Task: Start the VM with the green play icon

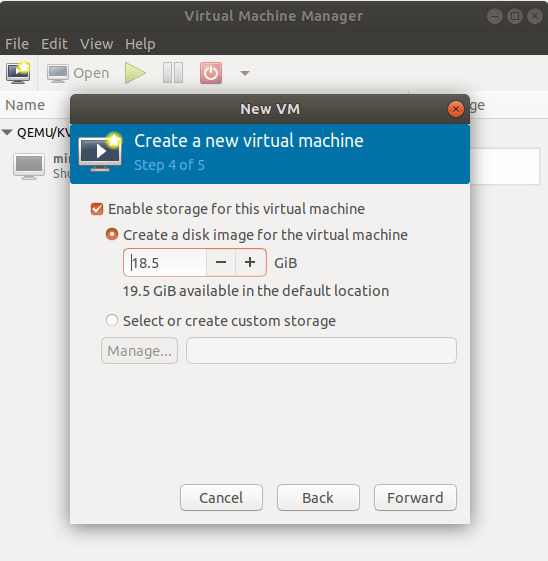Action: [135, 73]
